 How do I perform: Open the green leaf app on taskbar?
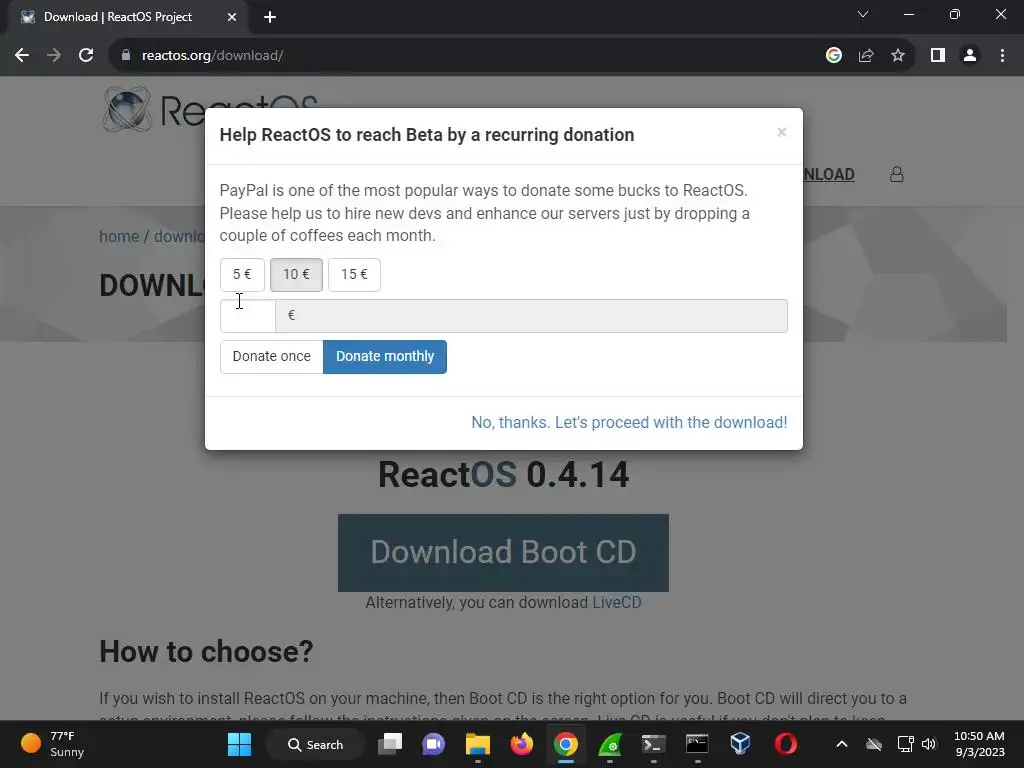coord(609,744)
